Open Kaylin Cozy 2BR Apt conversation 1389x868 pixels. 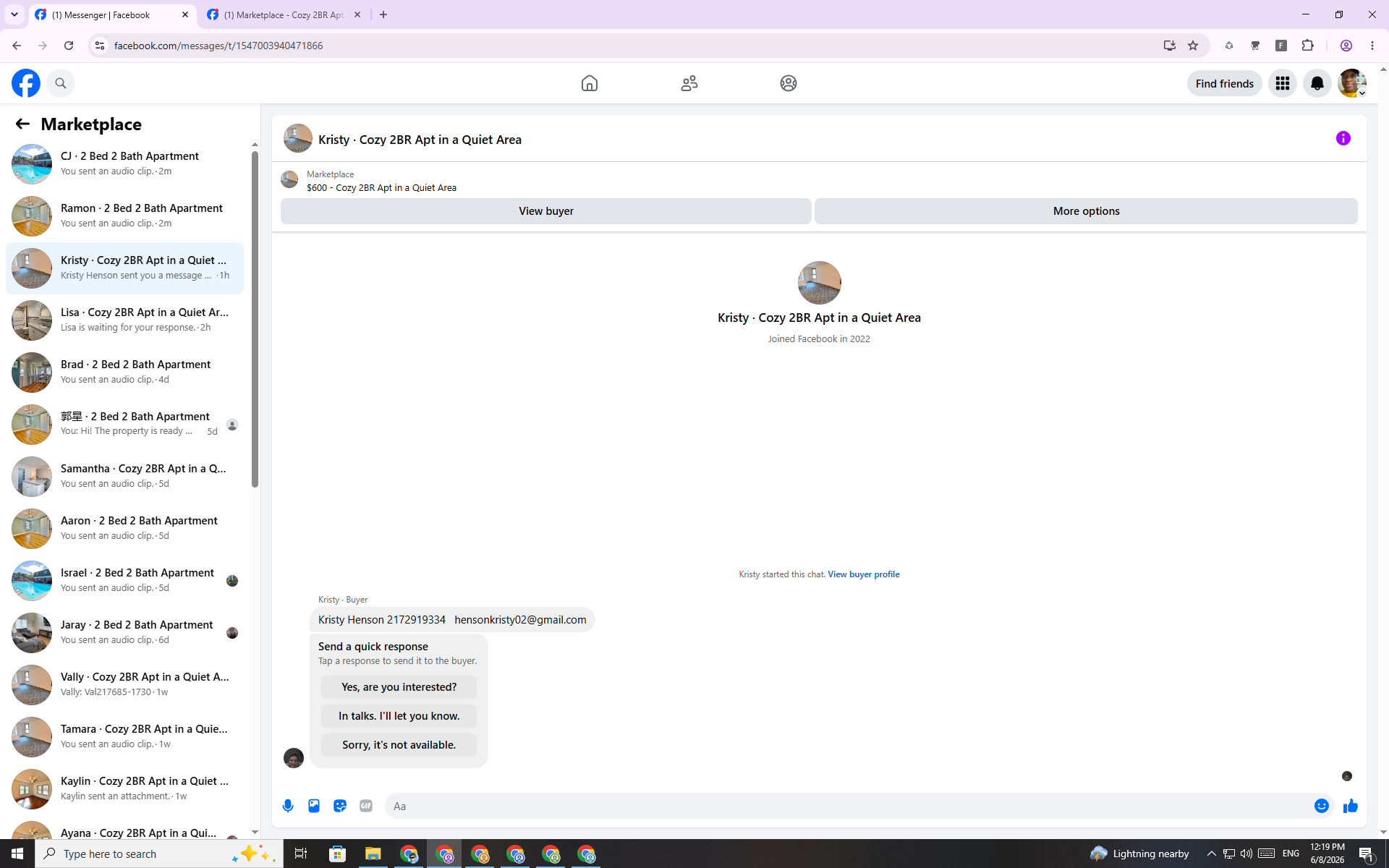[x=124, y=789]
